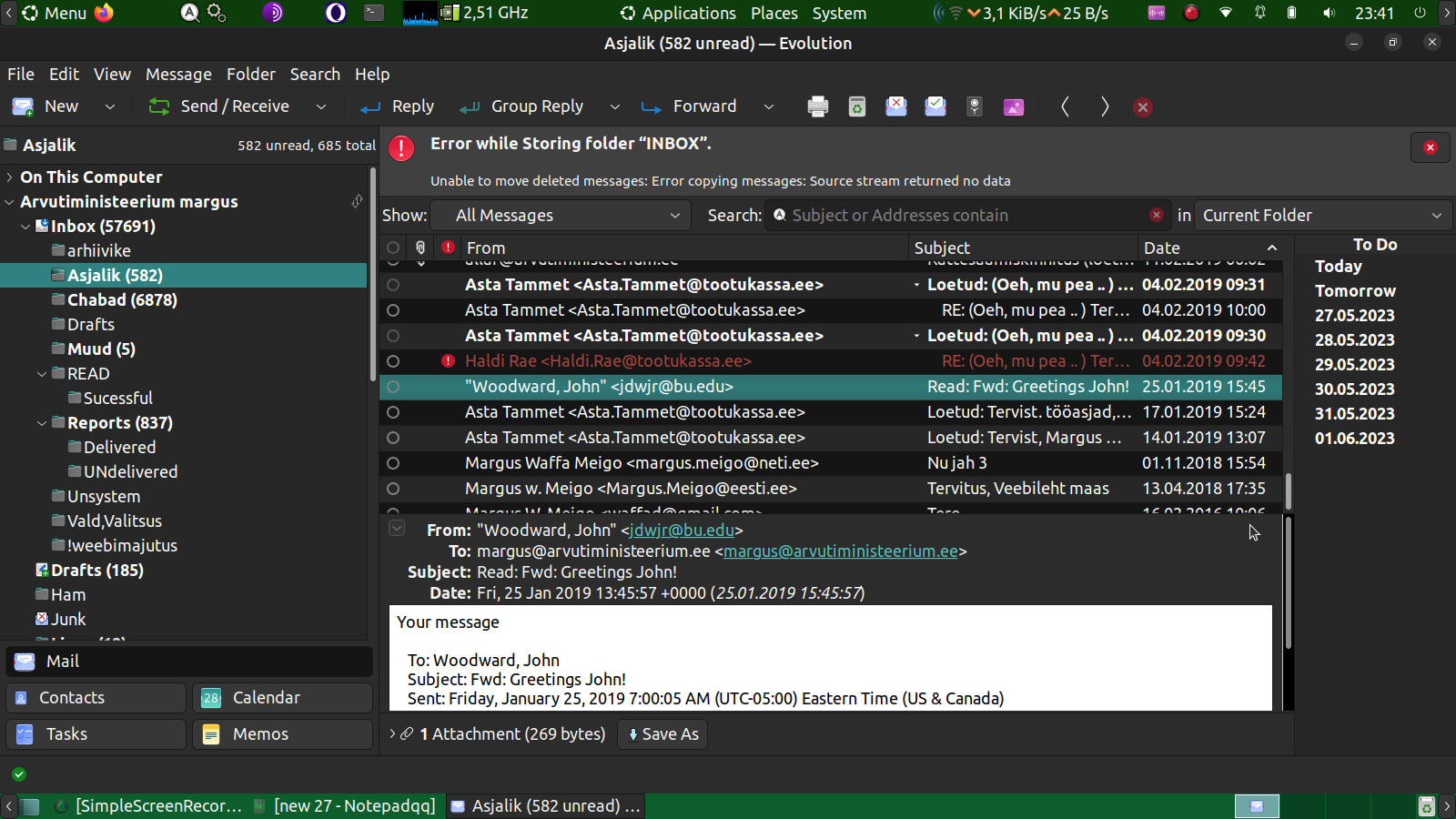Collapse the Reports (837) folder tree
The height and width of the screenshot is (819, 1456).
pyautogui.click(x=42, y=423)
